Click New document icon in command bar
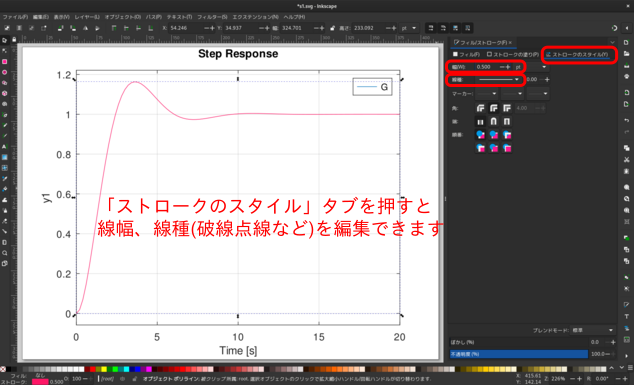The height and width of the screenshot is (385, 634). [626, 42]
